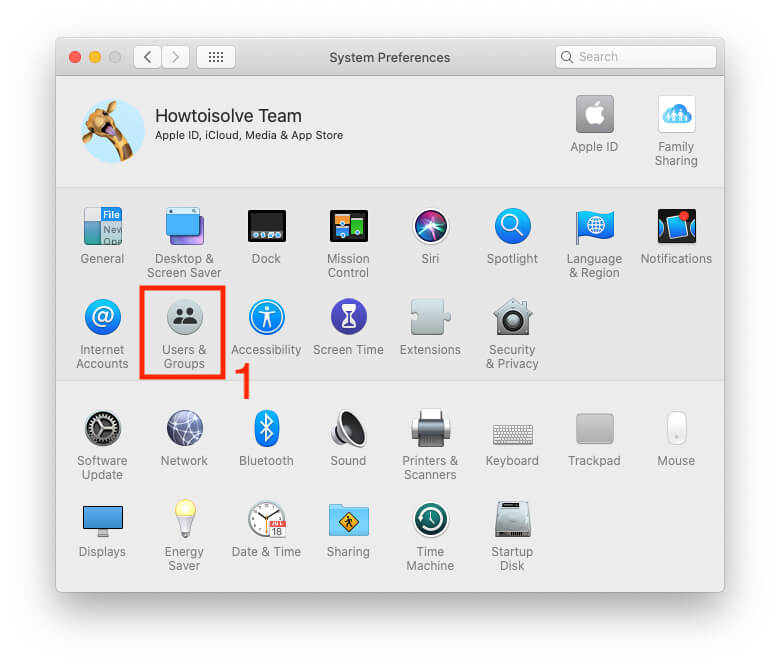Show all preferences grid button

coord(216,57)
